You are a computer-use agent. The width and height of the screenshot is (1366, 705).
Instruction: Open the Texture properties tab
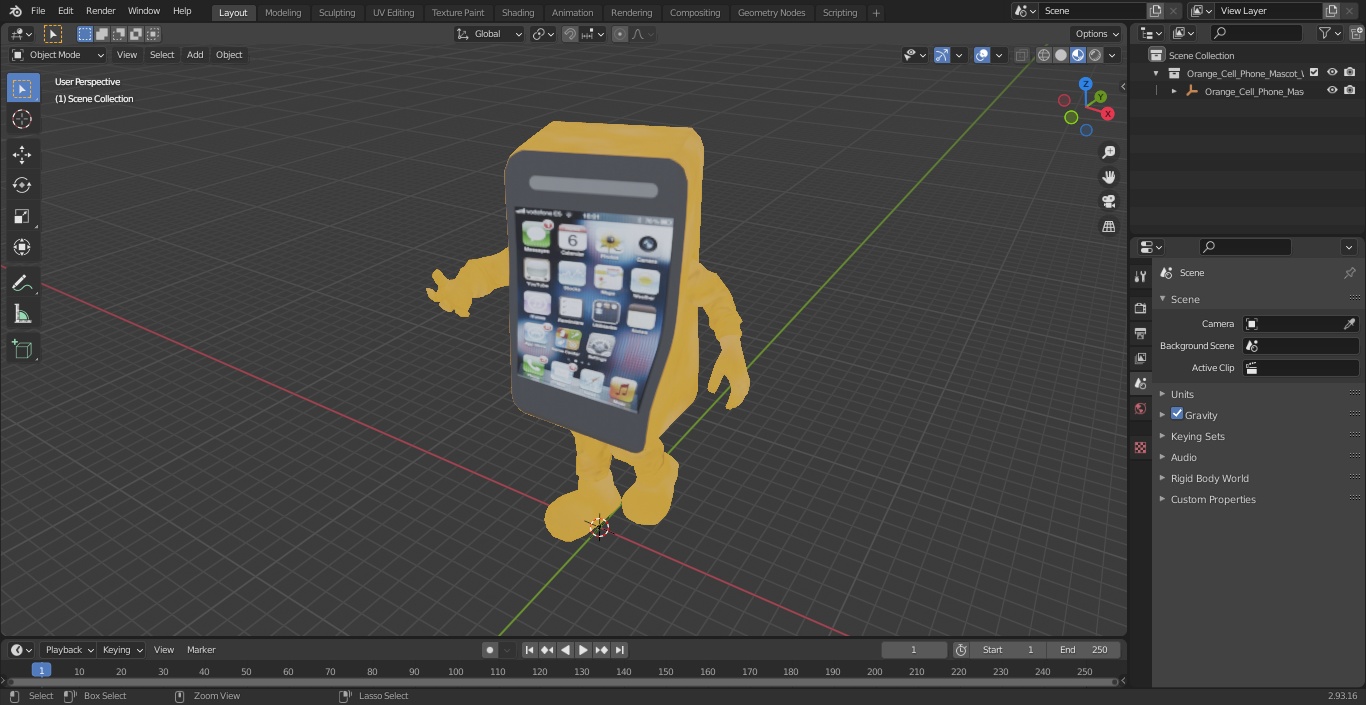point(1140,447)
